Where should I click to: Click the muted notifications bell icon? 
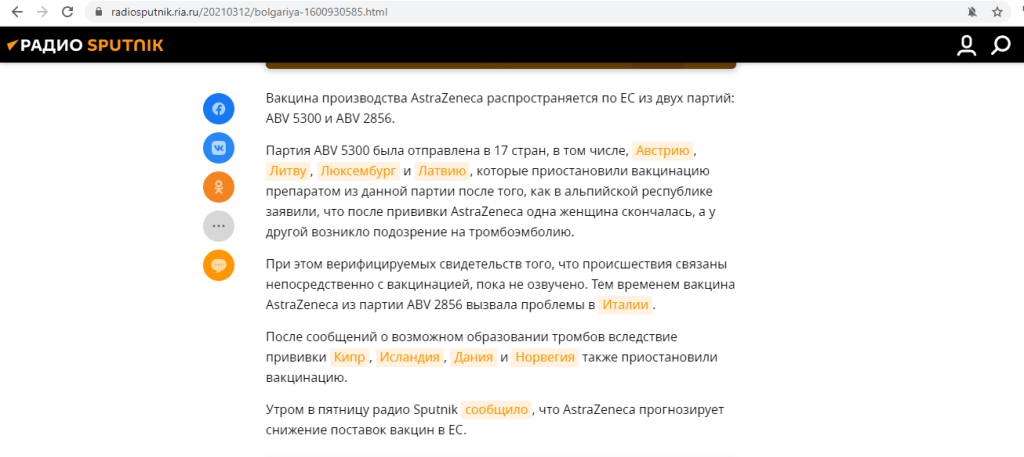(971, 12)
